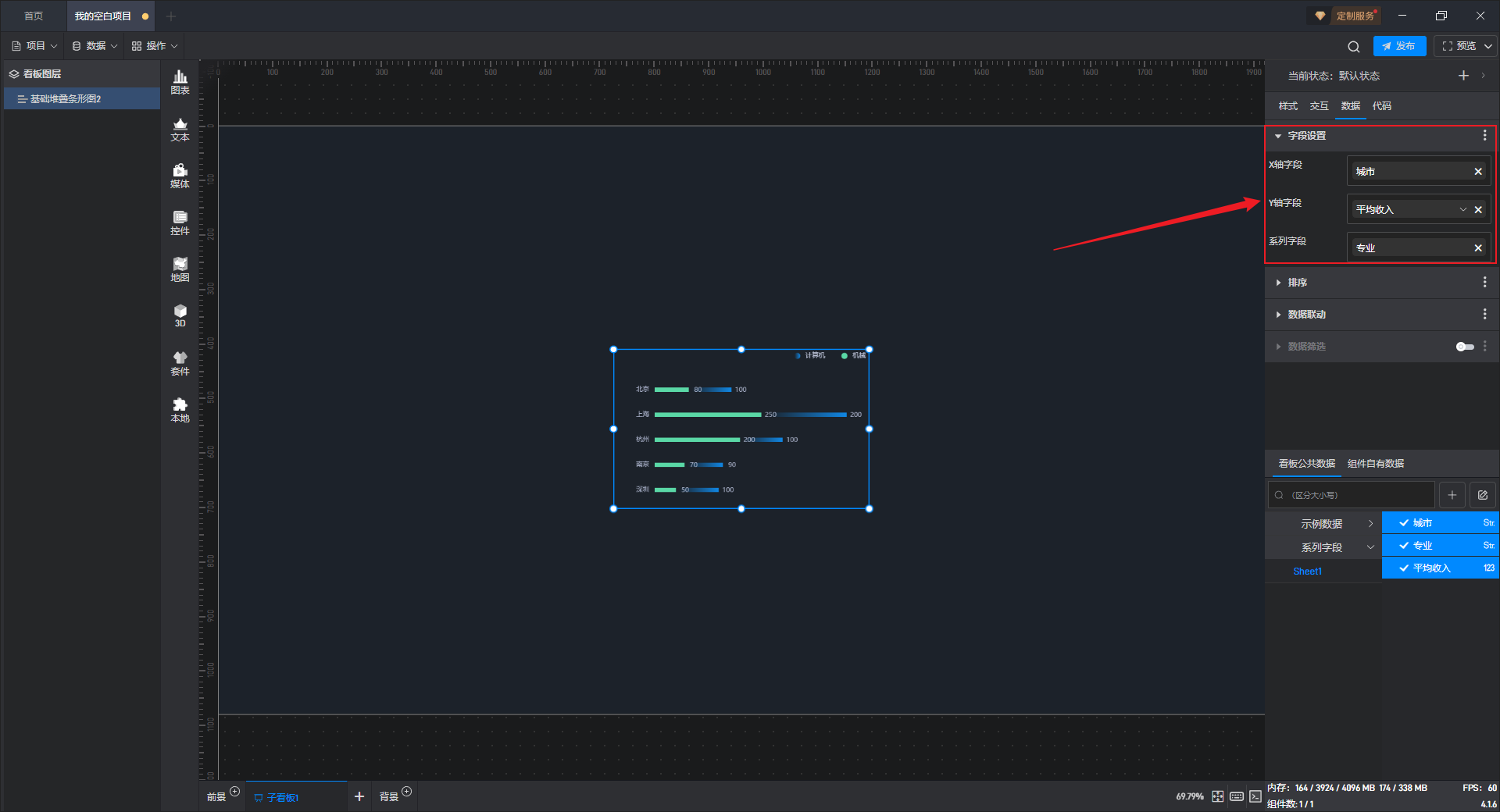Image resolution: width=1500 pixels, height=812 pixels.
Task: Open the 3D components panel
Action: 180,315
